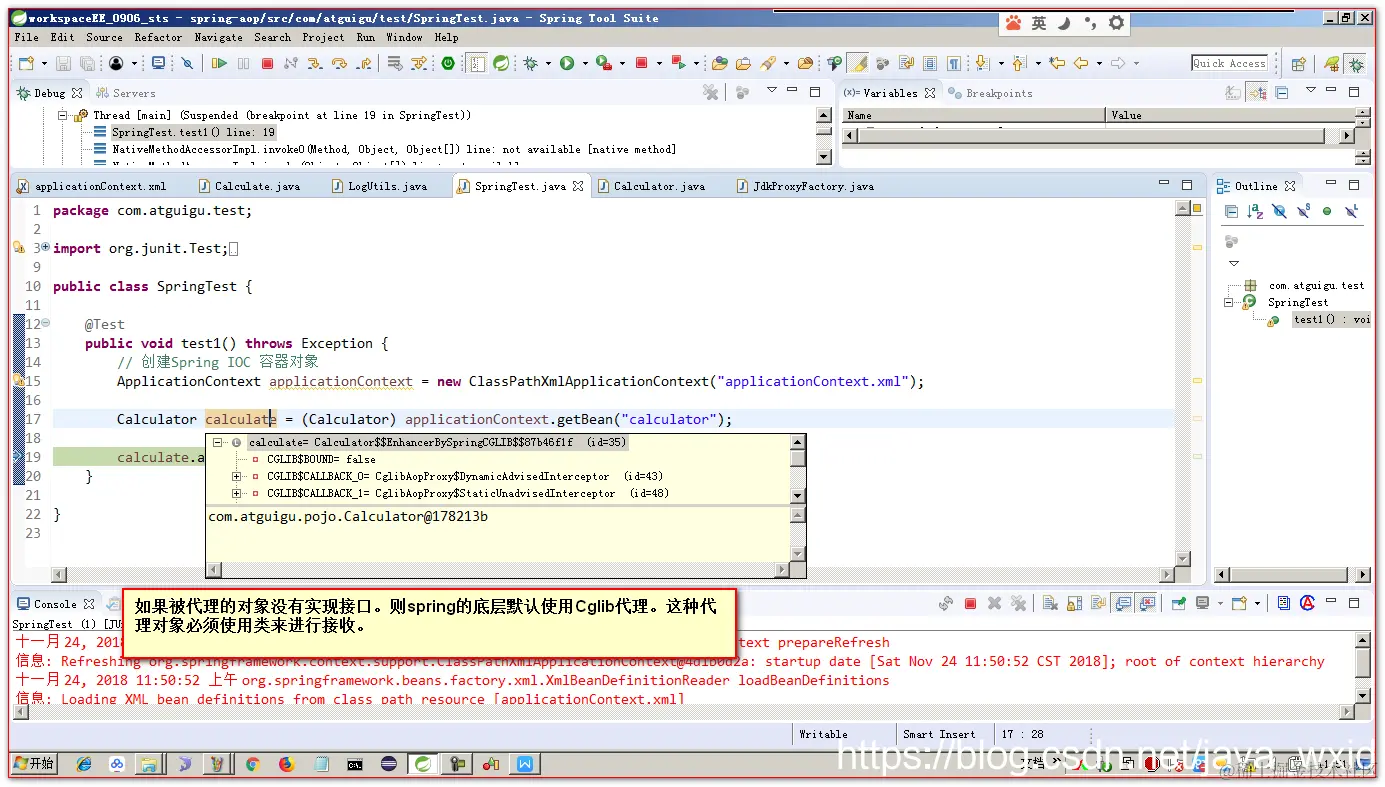Toggle Sort alphabetically in the Outline view
Viewport: 1385px width, 787px height.
coord(1255,211)
